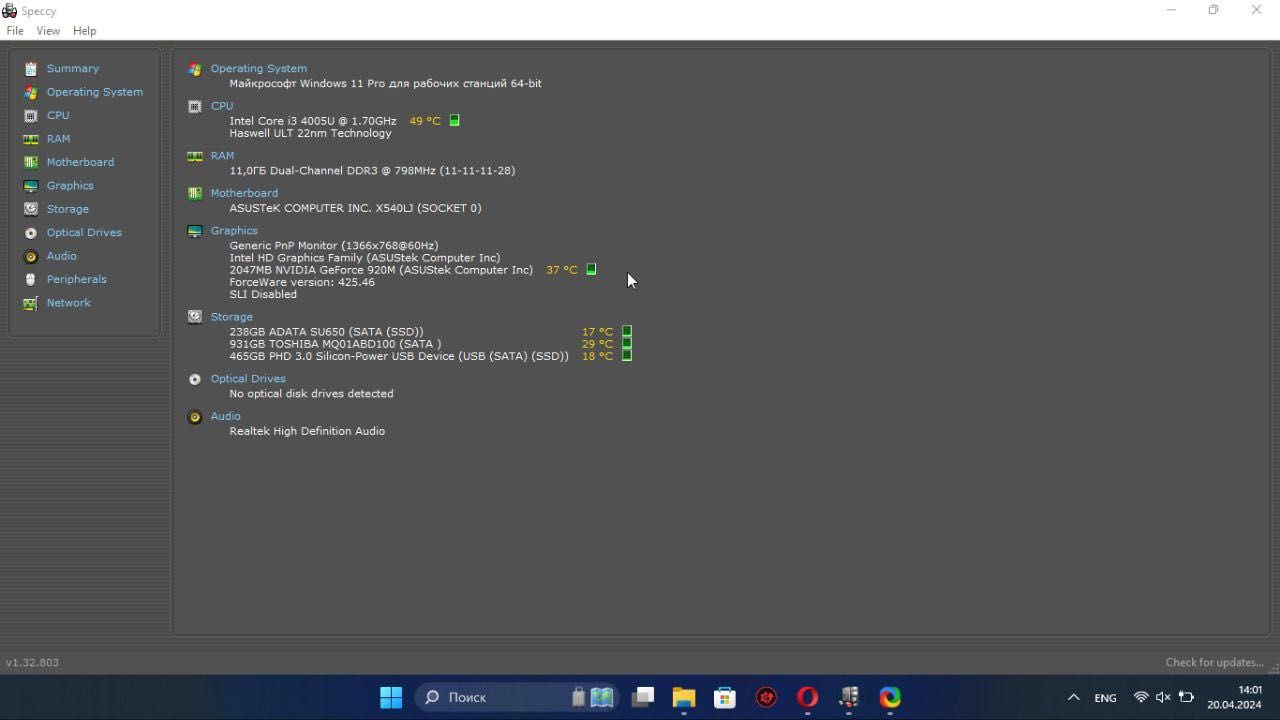The height and width of the screenshot is (720, 1280).
Task: Click the Windows 11 Pro operating system line
Action: 385,83
